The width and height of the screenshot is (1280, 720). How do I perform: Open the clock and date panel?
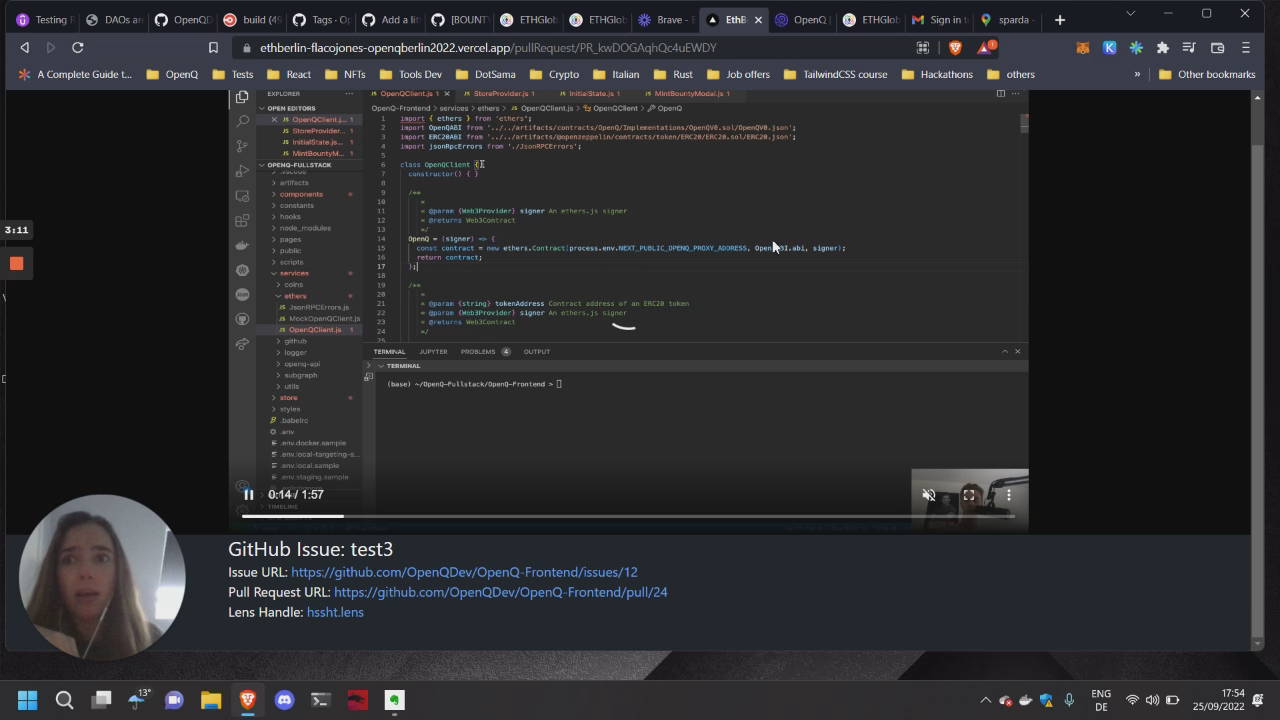click(x=1219, y=700)
